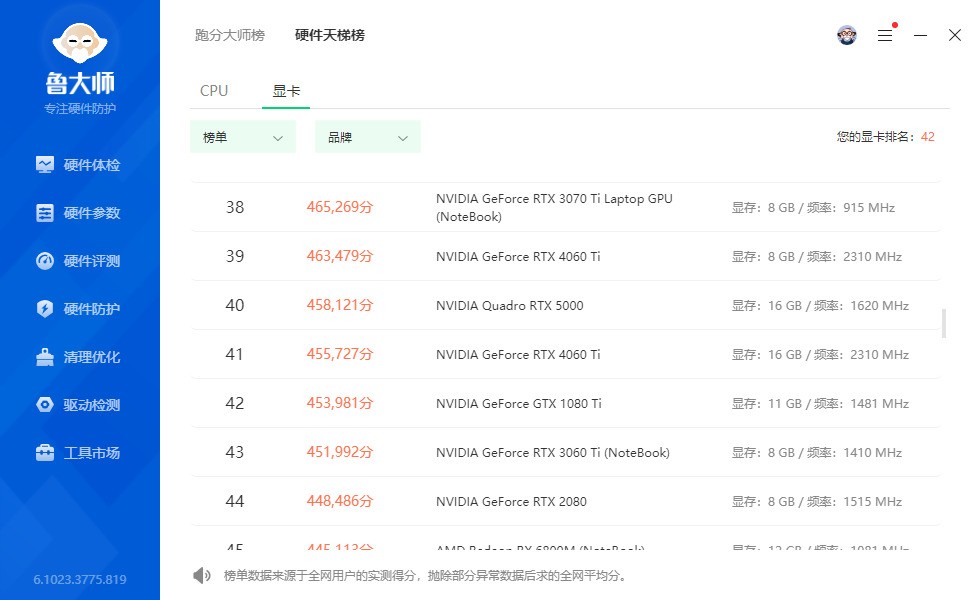Select RTX 4060 Ti 16 GB row
This screenshot has width=980, height=600.
566,354
